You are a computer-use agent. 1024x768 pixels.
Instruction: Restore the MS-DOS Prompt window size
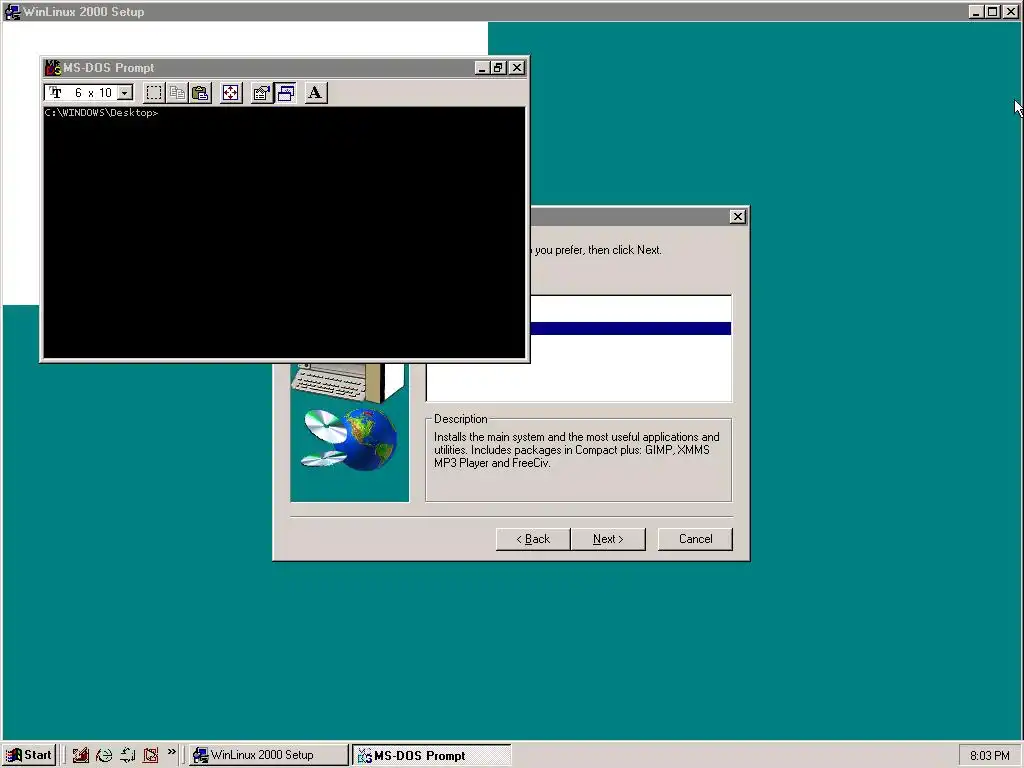pos(498,67)
